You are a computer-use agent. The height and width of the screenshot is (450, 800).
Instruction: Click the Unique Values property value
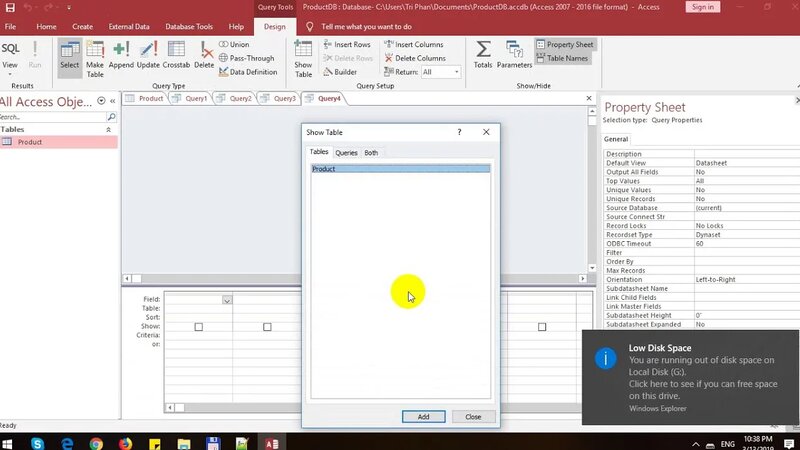(747, 190)
